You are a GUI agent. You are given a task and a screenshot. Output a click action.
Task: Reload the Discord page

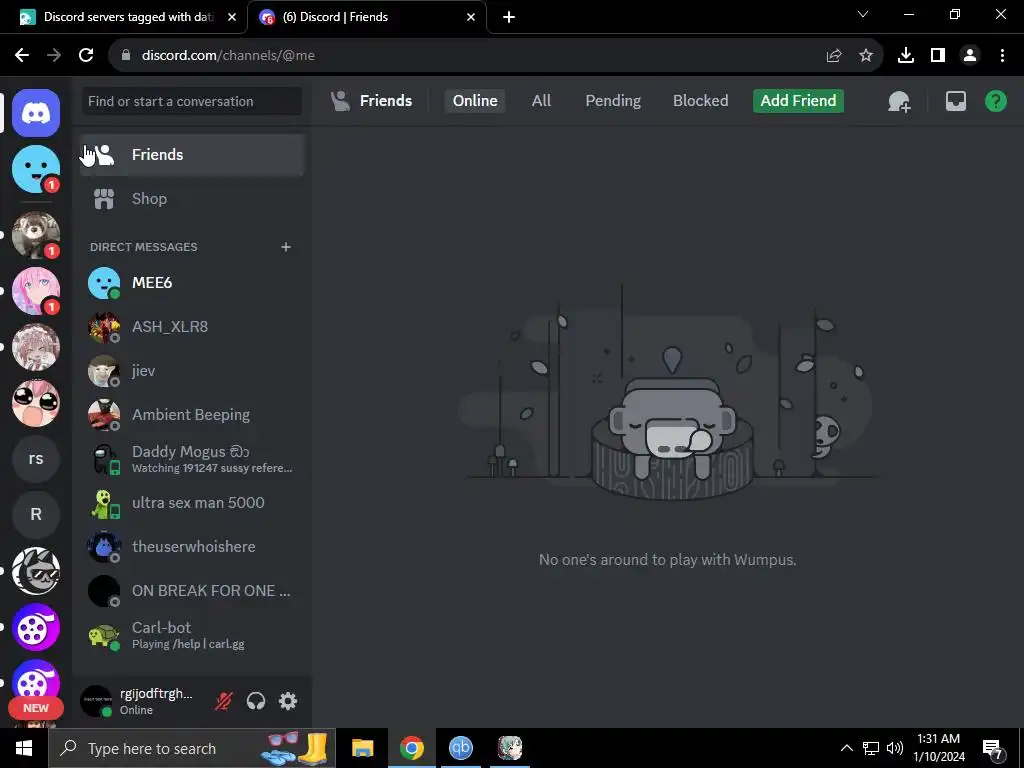coord(86,56)
